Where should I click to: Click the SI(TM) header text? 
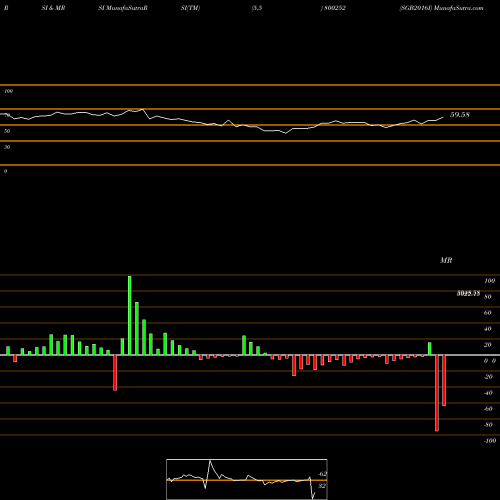point(190,8)
